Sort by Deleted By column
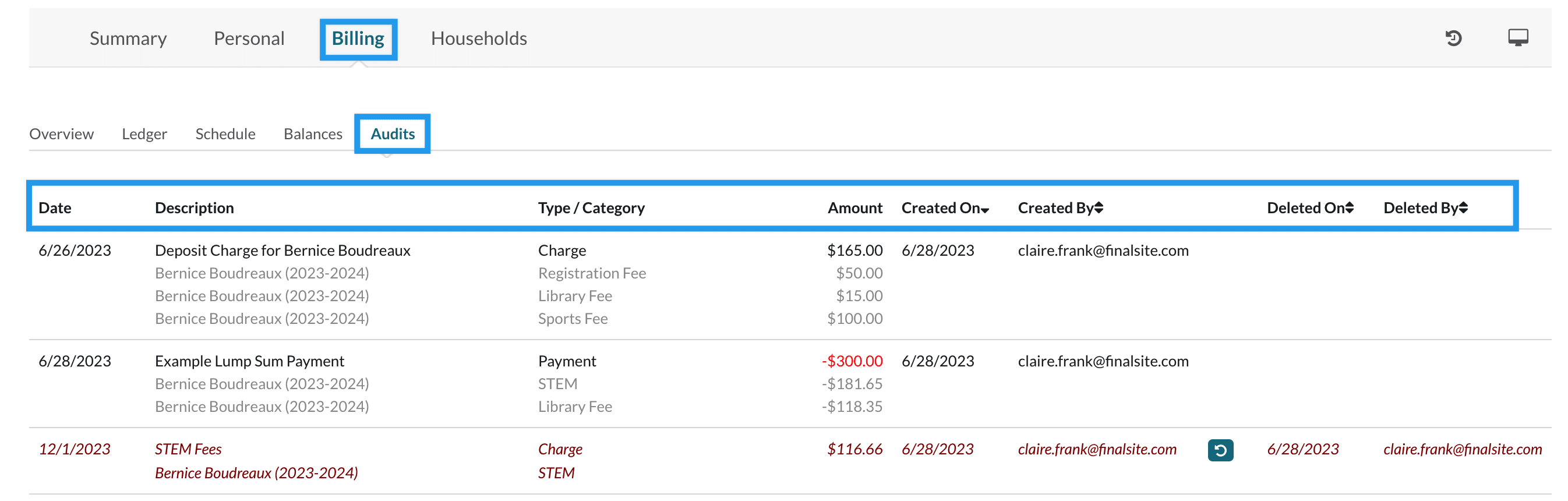This screenshot has height=501, width=1568. tap(1425, 208)
